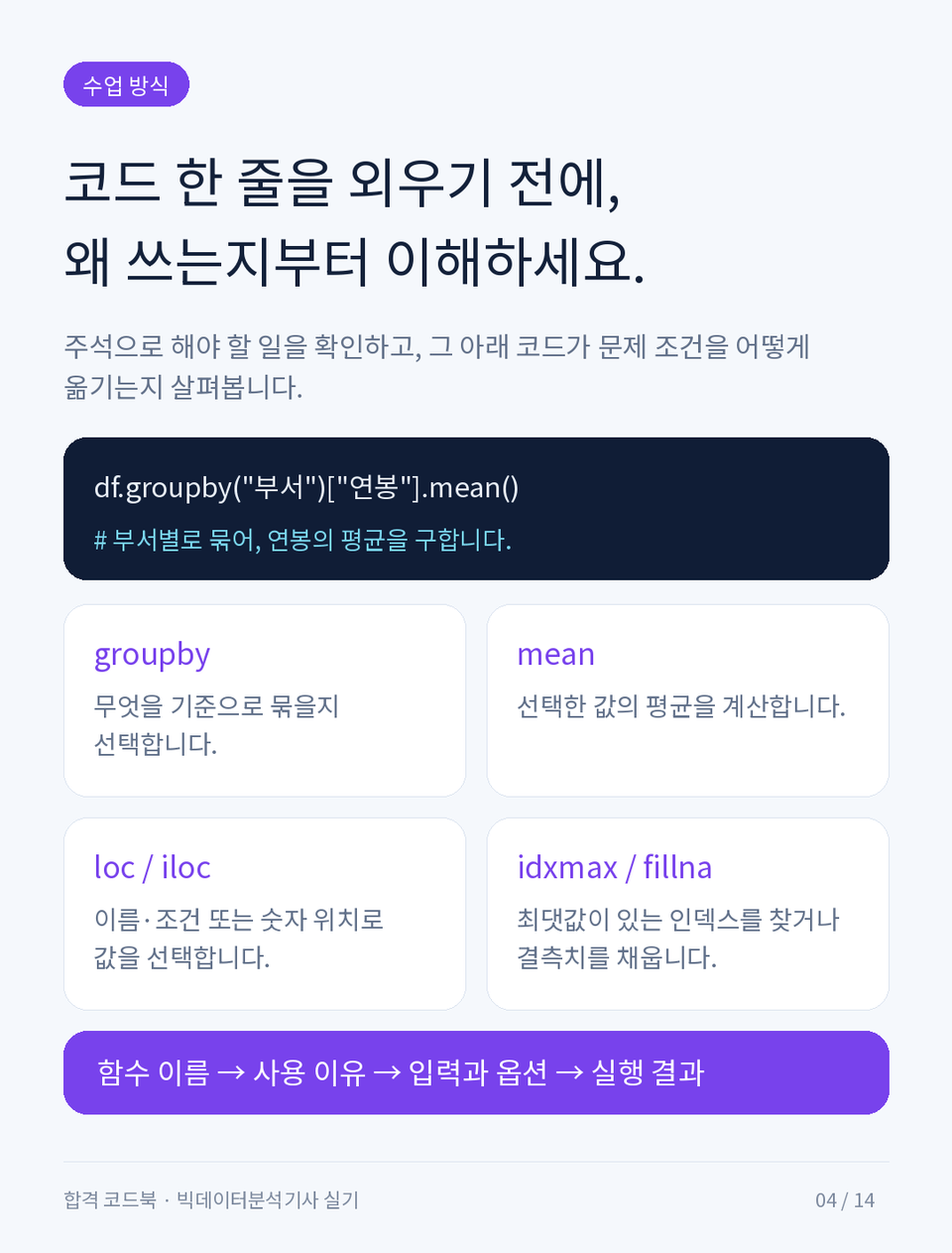The height and width of the screenshot is (1253, 952).
Task: Click footer text 합격 코드북 · 빅데이터분석기사 실기
Action: click(x=211, y=1199)
